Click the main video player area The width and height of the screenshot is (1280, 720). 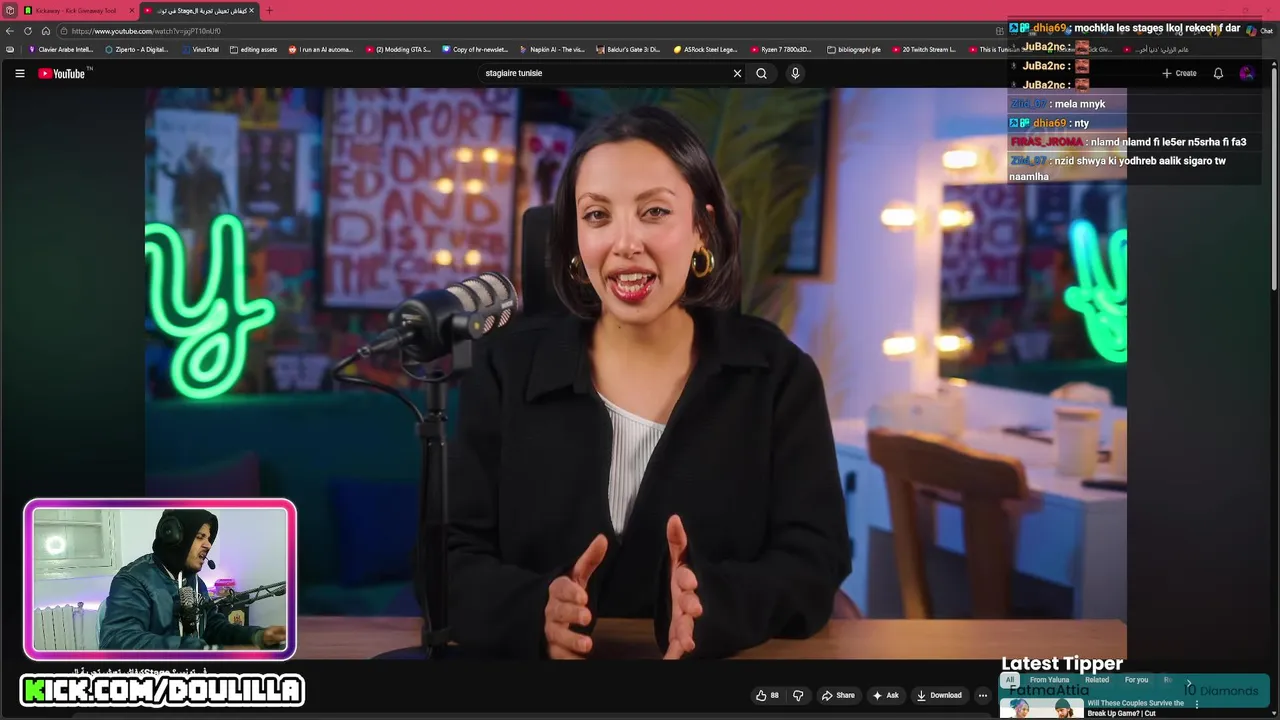pos(636,372)
